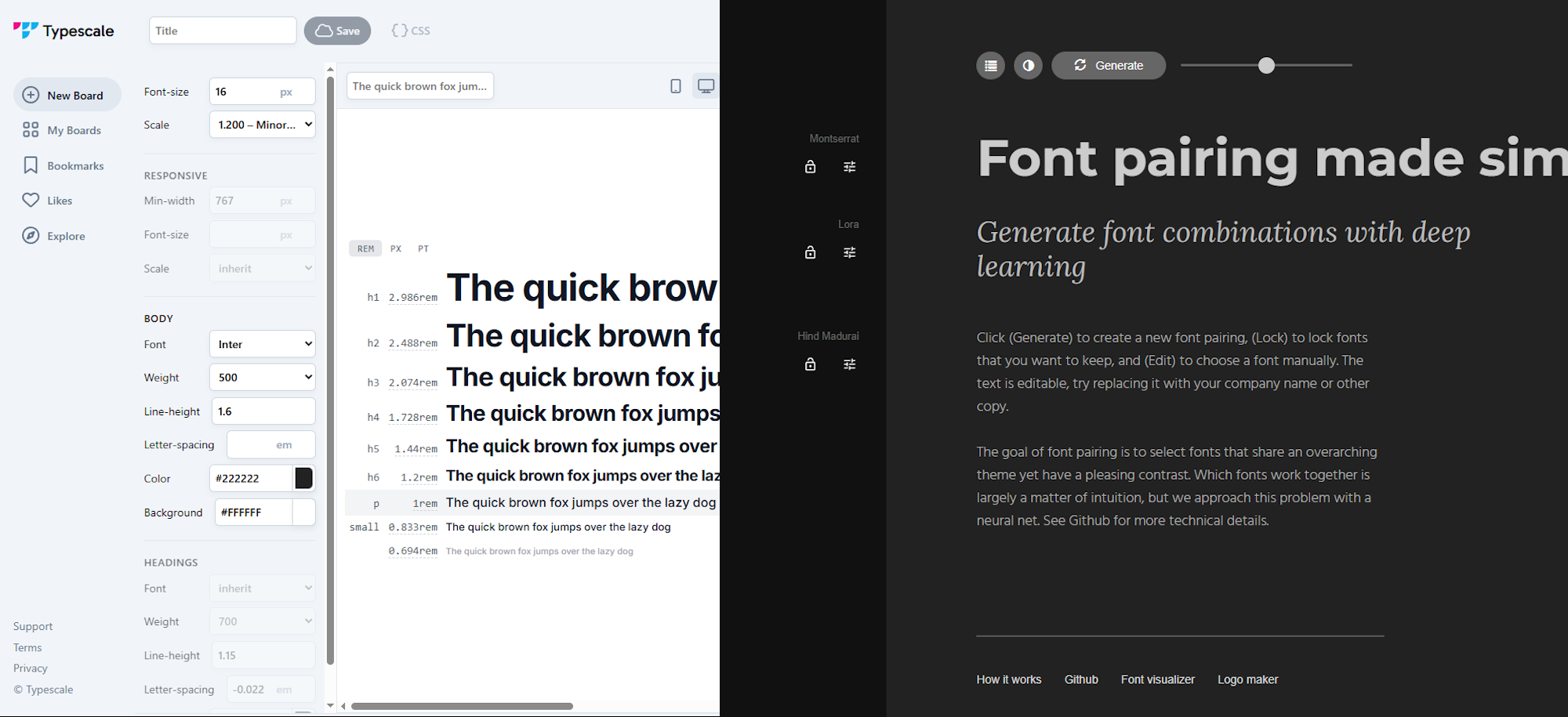Click the Background #FFFFFF hex field

click(x=254, y=512)
